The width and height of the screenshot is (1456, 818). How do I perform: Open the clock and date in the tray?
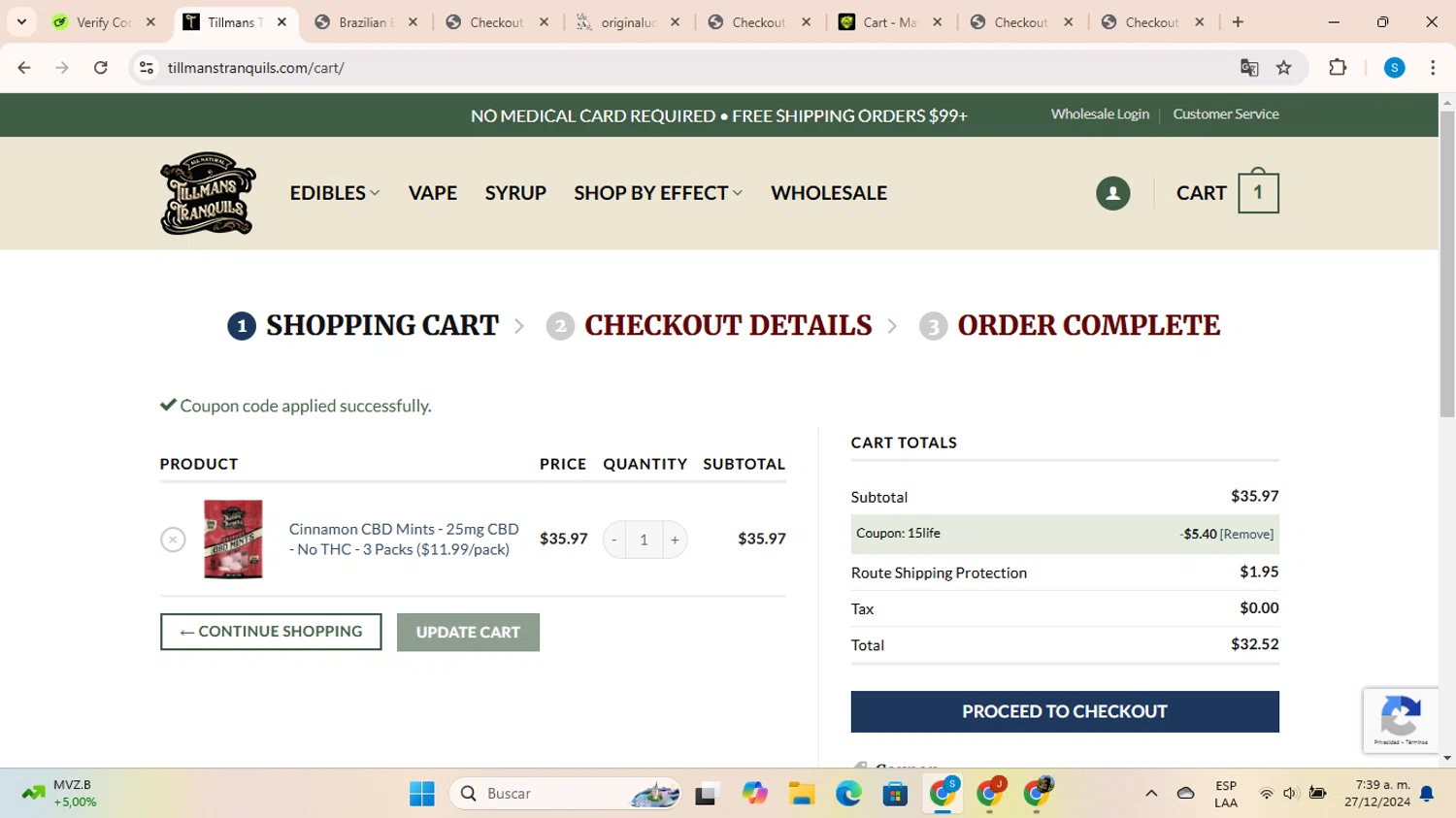(x=1377, y=794)
